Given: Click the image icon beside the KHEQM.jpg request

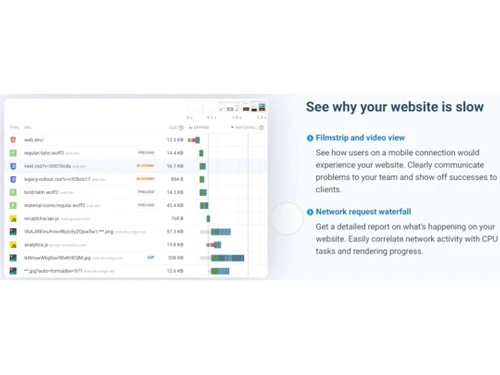Looking at the screenshot, I should 13,258.
